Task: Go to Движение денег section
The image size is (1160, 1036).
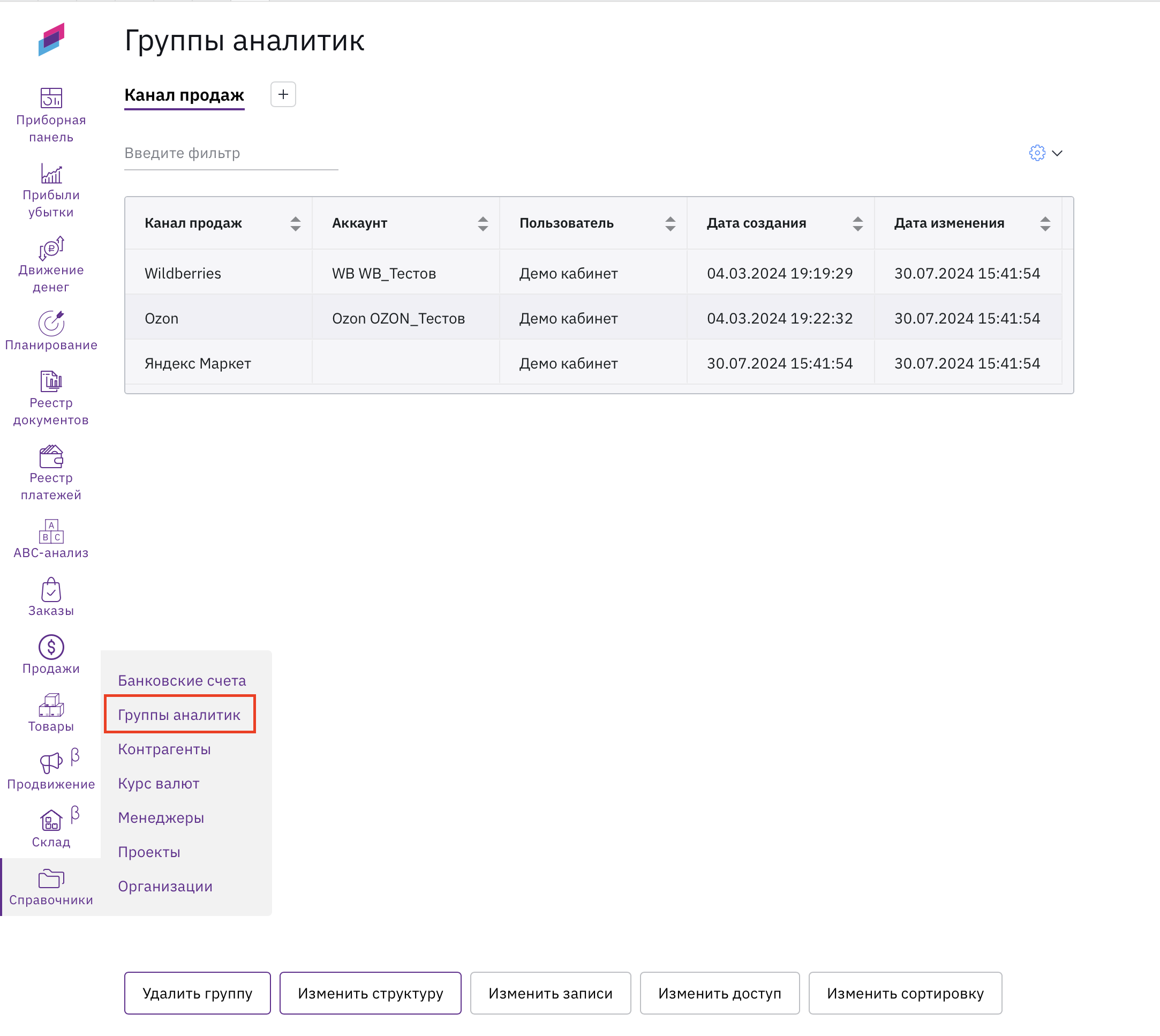Action: (51, 266)
